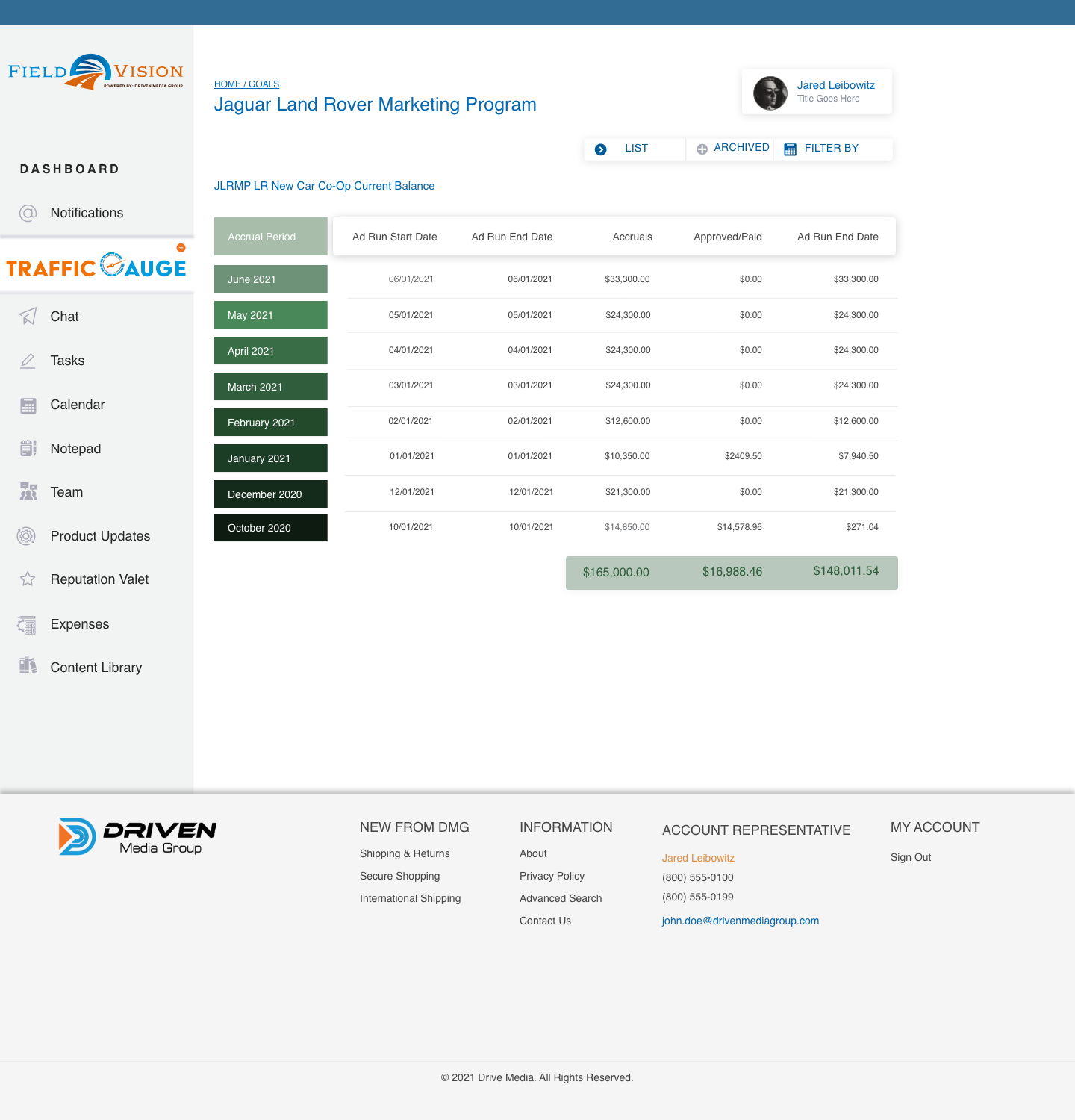The width and height of the screenshot is (1075, 1120).
Task: Click the orange plus badge on TrafficGauge
Action: tap(181, 248)
